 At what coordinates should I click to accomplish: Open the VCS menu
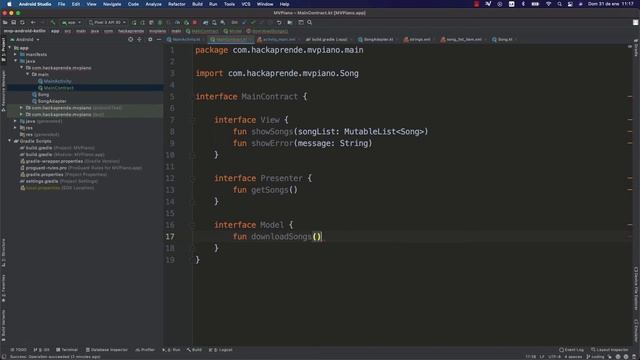point(246,4)
